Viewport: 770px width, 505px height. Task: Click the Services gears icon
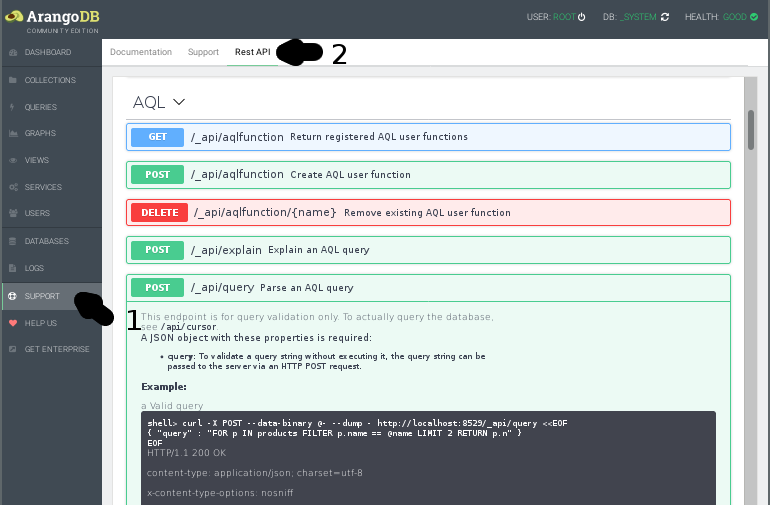pos(11,187)
